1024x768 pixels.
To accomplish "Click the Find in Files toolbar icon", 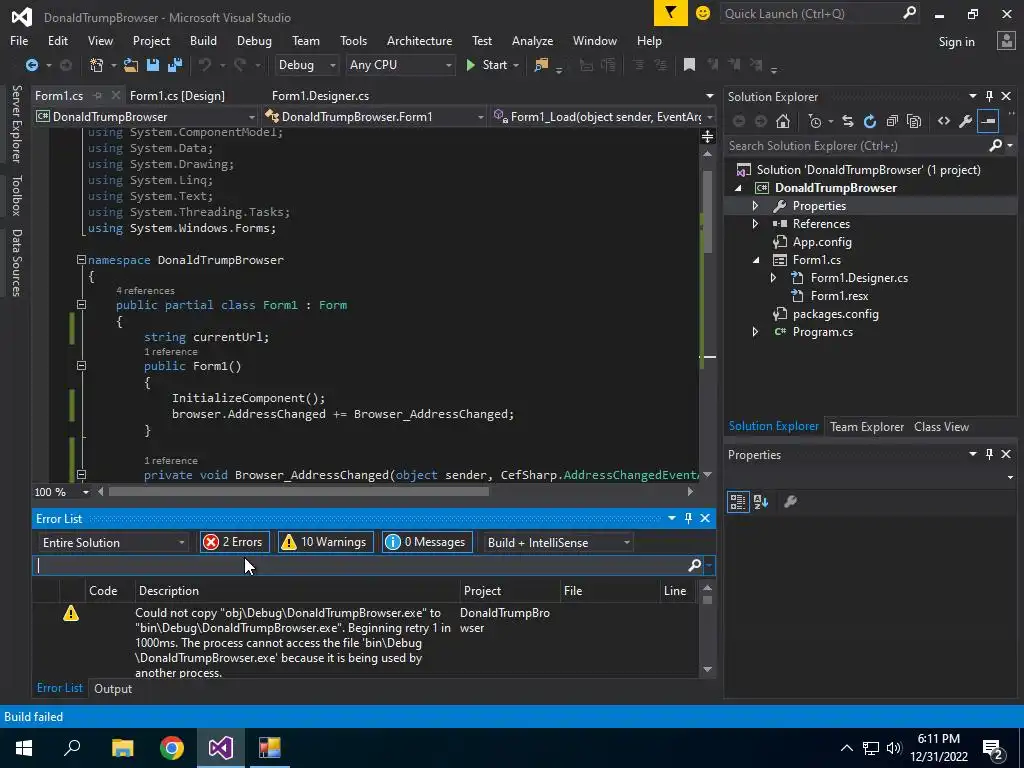I will (541, 65).
